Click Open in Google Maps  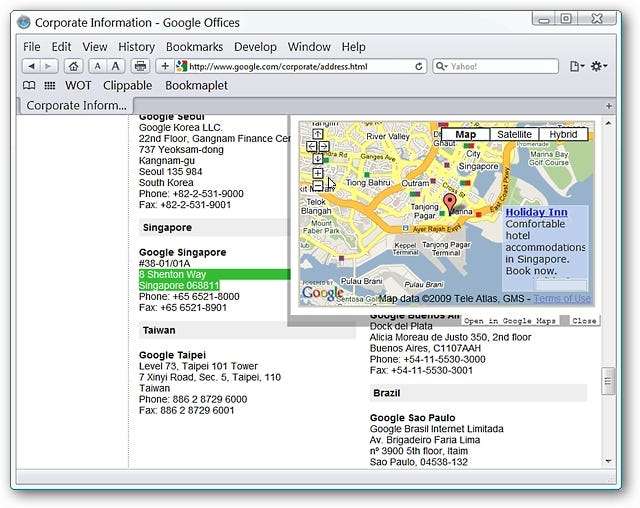508,321
